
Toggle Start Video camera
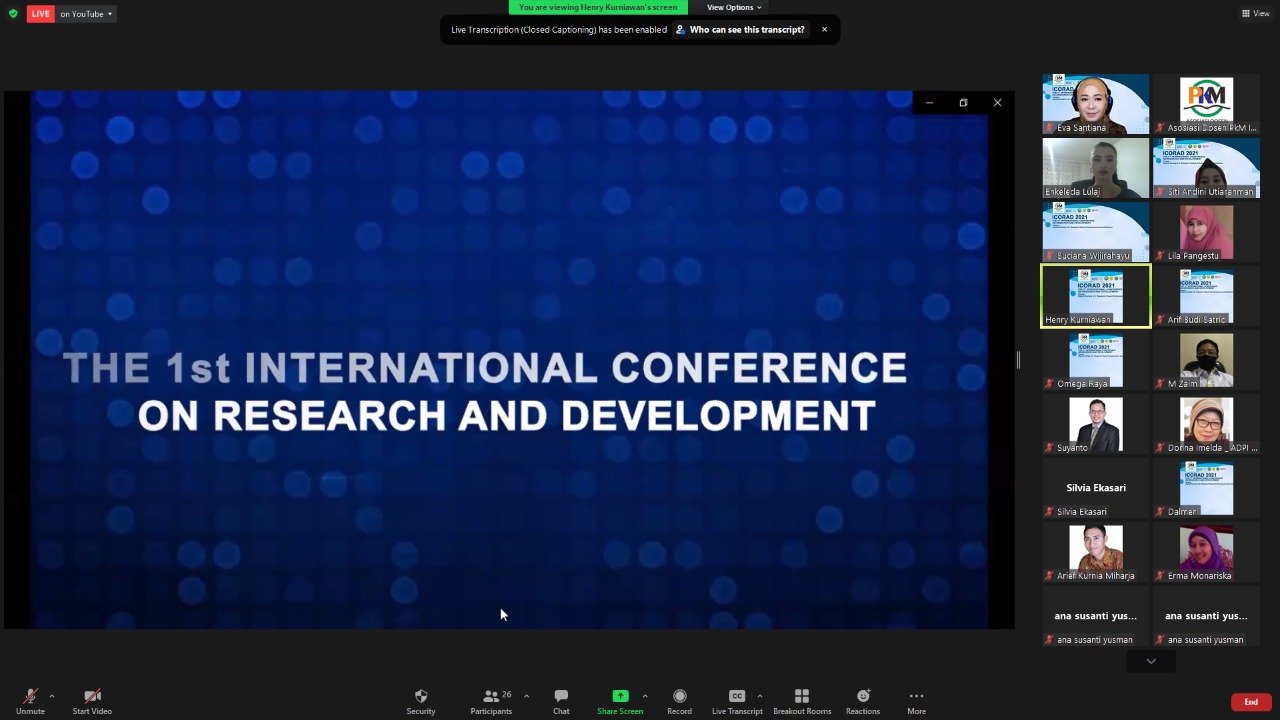(x=92, y=696)
